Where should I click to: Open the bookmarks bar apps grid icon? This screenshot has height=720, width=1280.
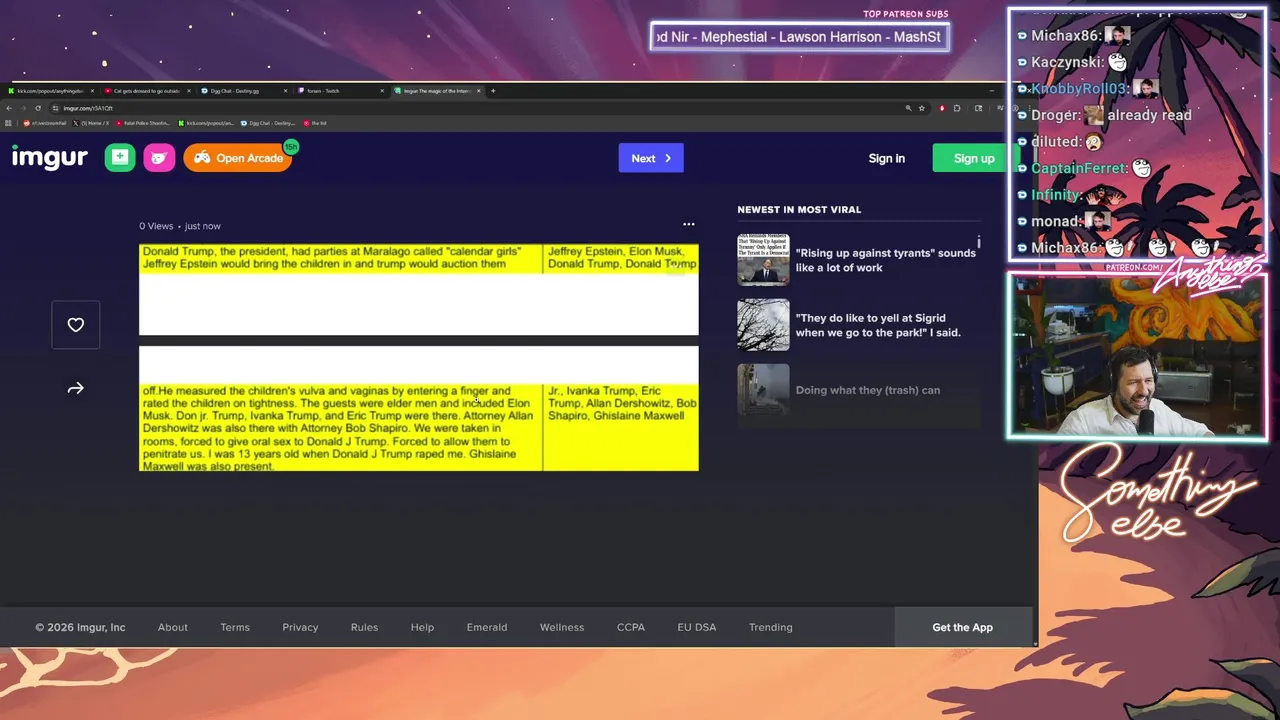tap(8, 123)
